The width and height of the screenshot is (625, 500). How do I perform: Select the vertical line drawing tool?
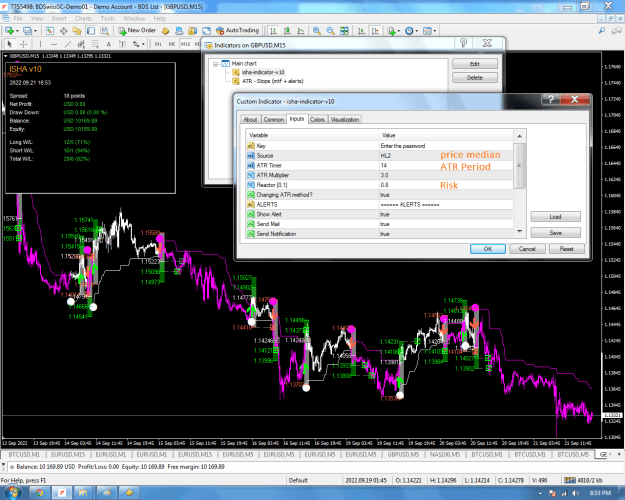40,44
